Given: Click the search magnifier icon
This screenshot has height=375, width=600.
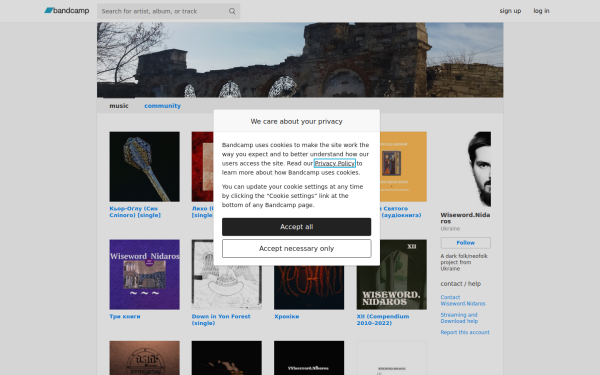Looking at the screenshot, I should click(x=232, y=11).
